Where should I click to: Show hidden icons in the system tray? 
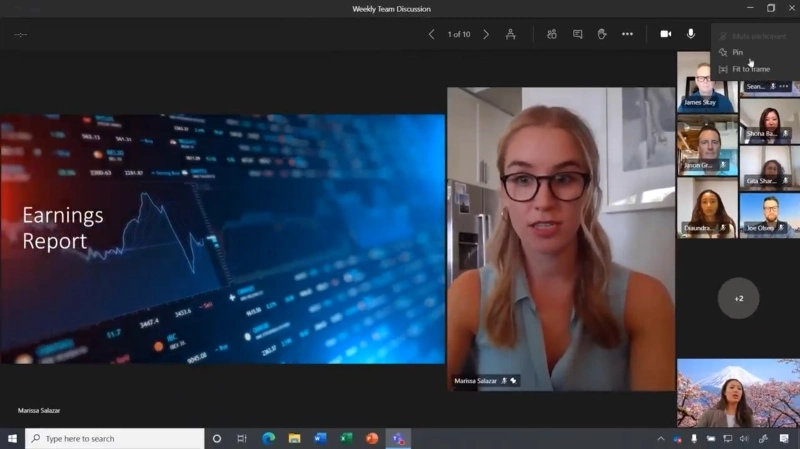click(660, 438)
